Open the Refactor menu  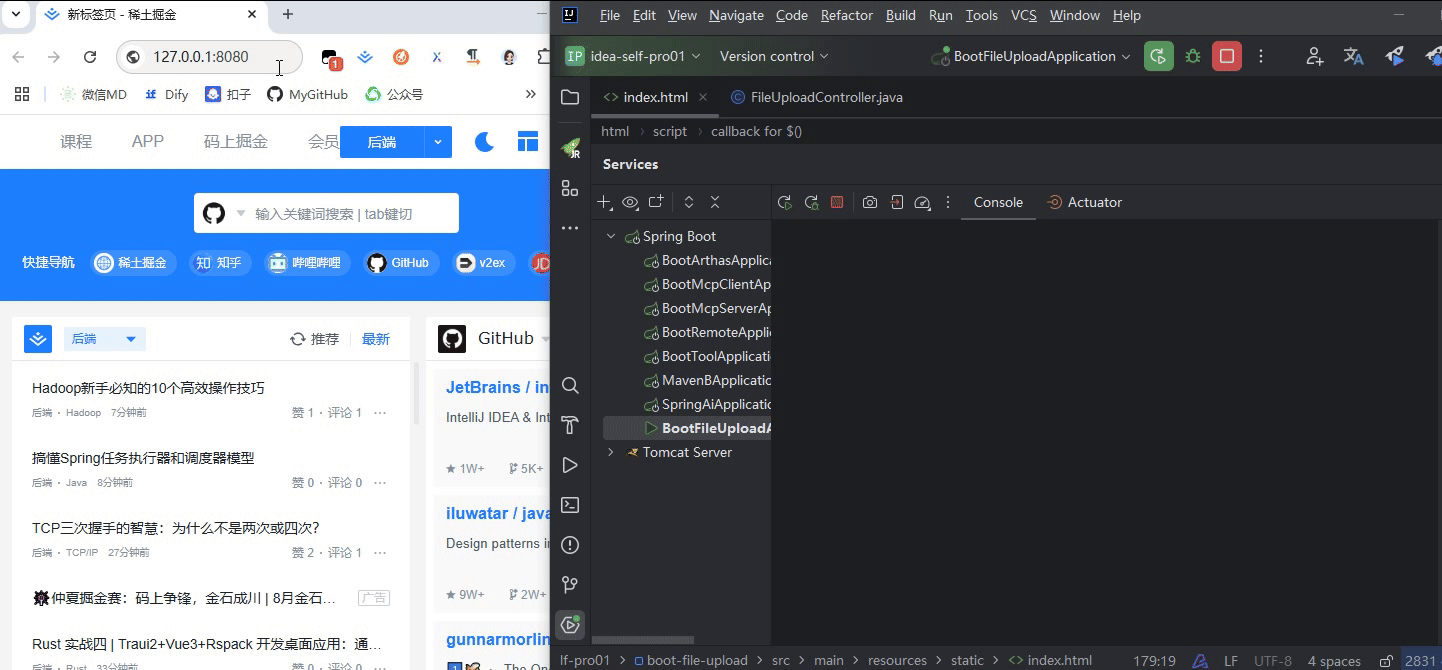847,15
